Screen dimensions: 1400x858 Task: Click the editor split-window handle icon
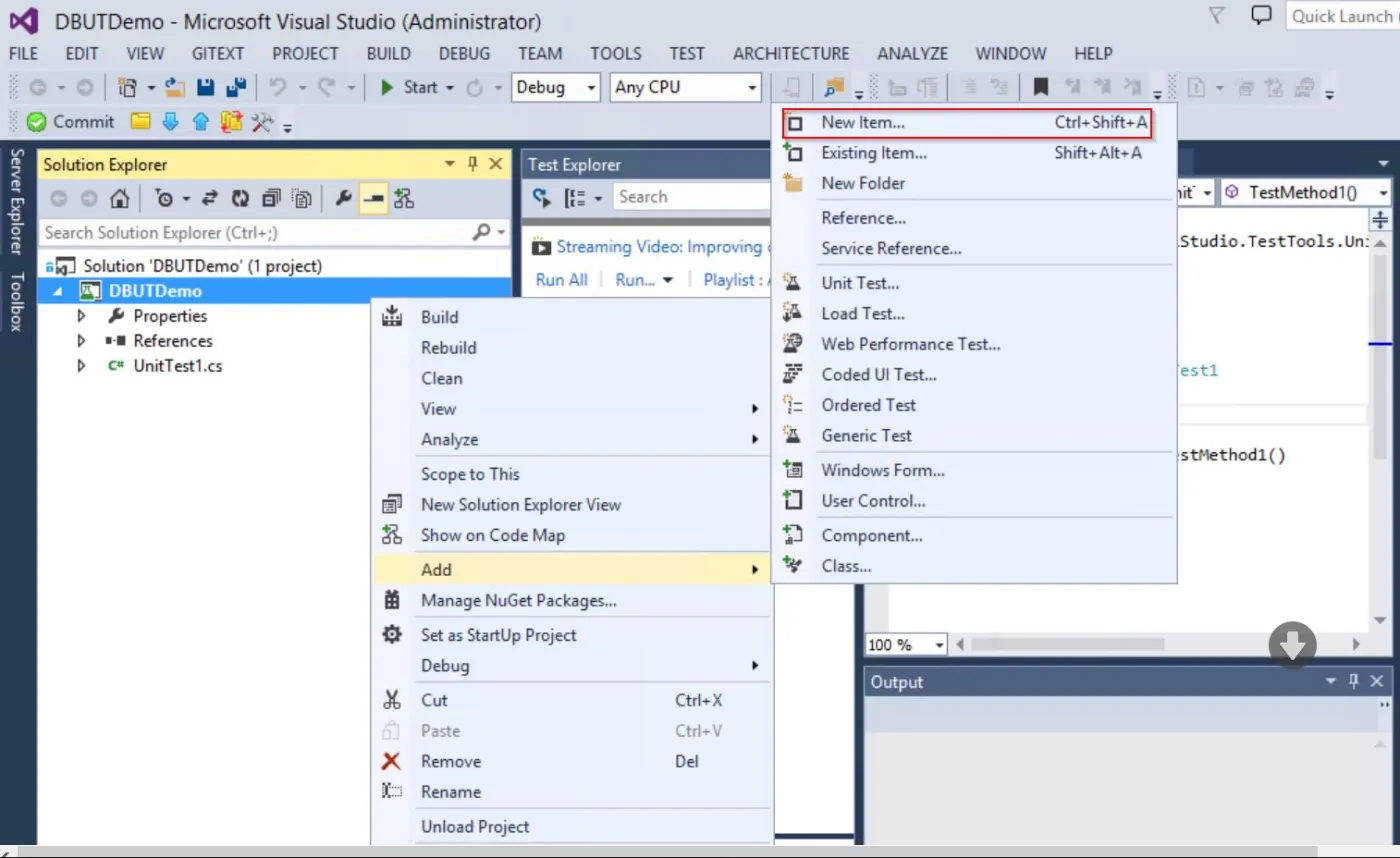[1381, 220]
